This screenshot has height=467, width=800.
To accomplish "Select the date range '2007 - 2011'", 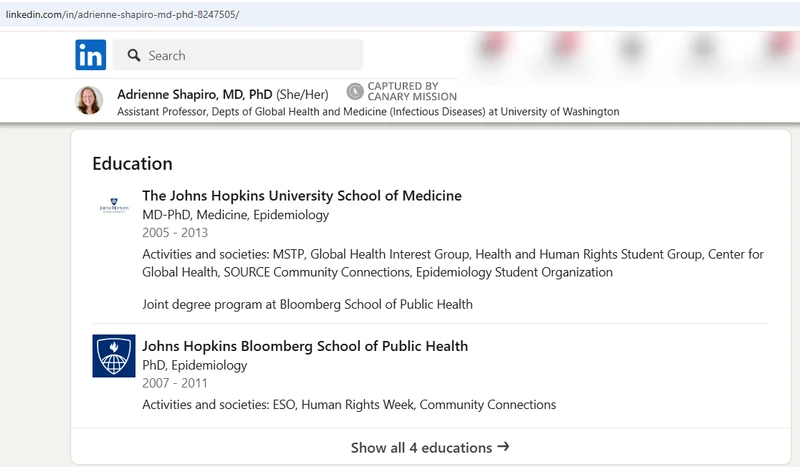I will tap(175, 383).
